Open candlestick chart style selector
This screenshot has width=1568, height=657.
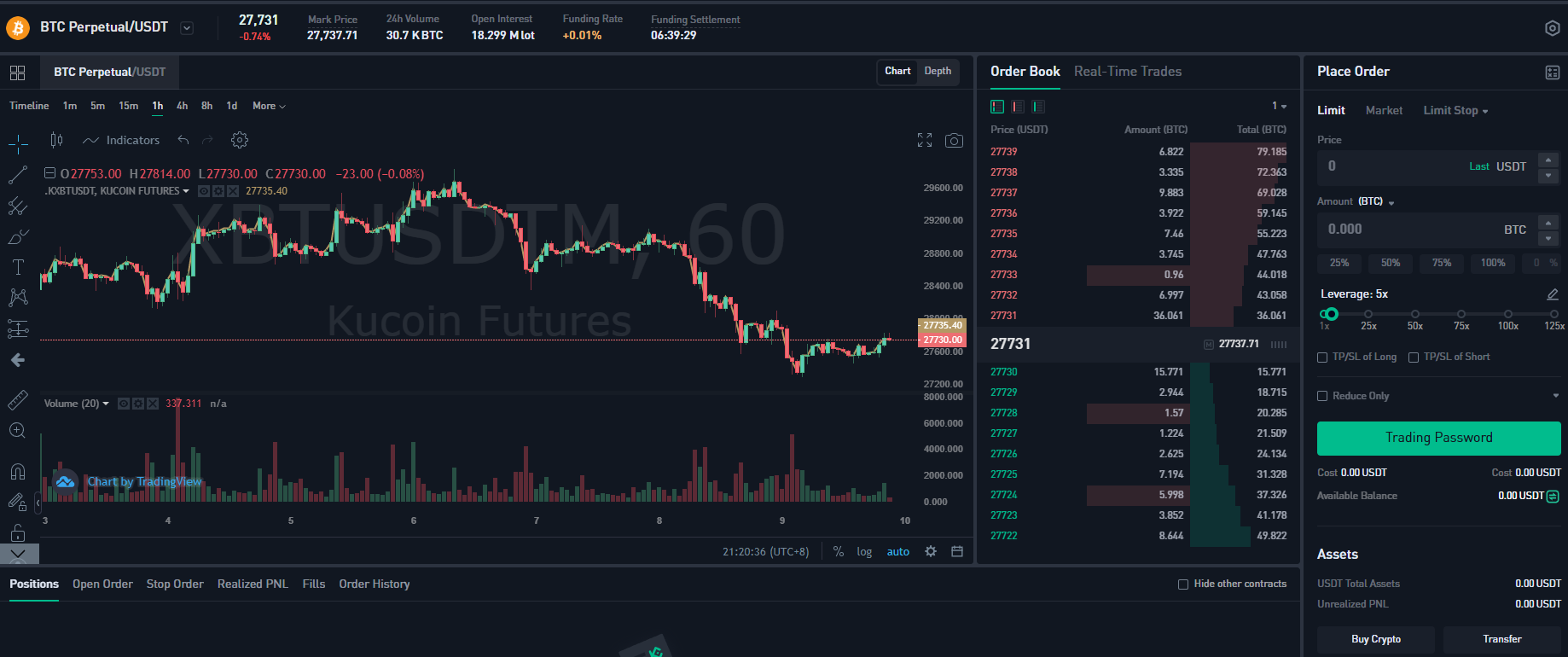(56, 140)
